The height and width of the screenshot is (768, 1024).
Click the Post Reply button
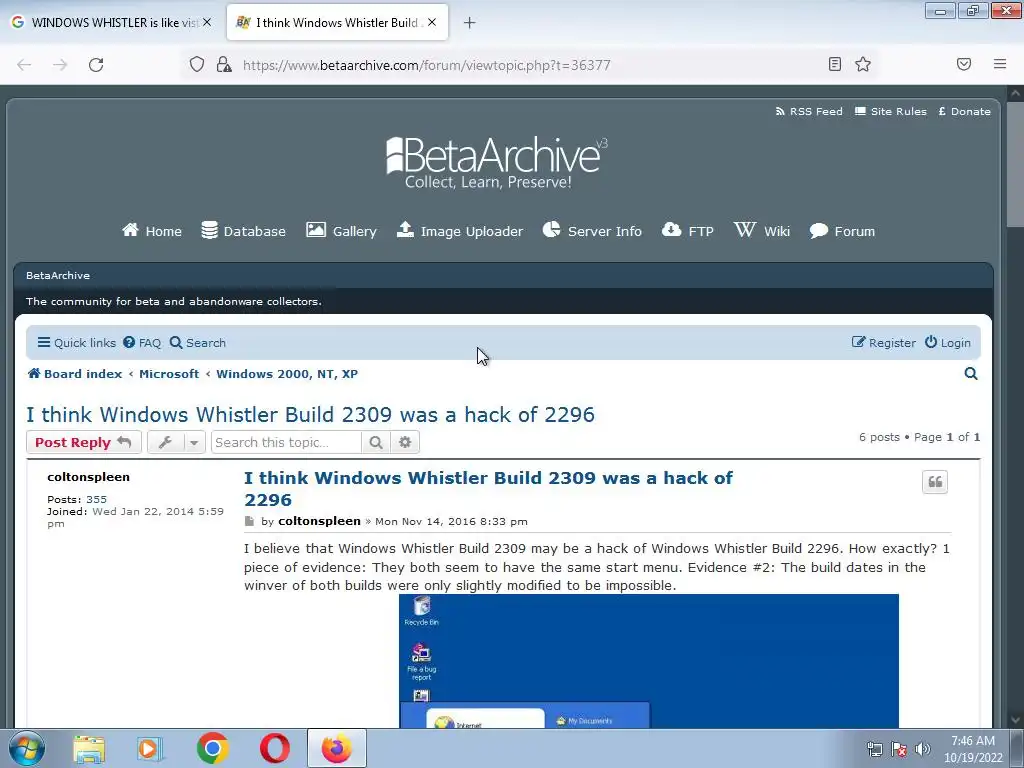(x=84, y=442)
